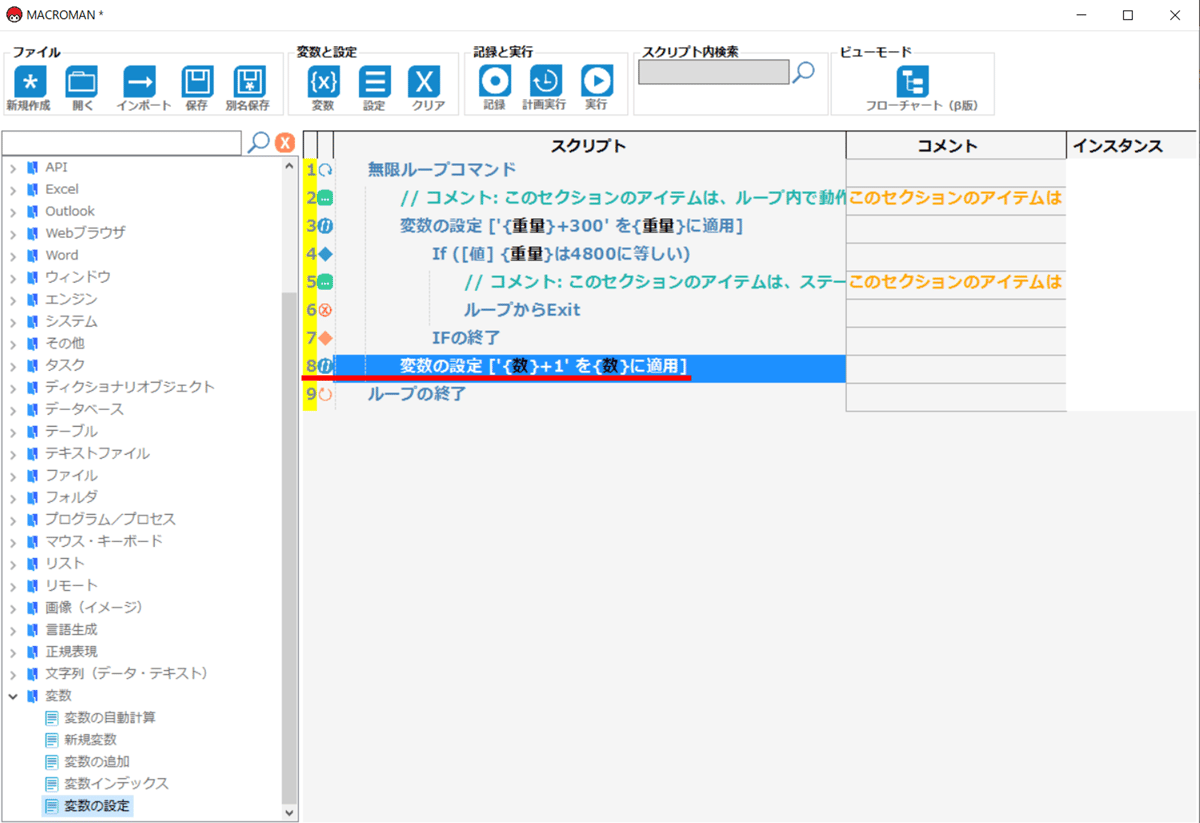Select the 正規表現 category row
This screenshot has width=1200, height=823.
tap(71, 651)
